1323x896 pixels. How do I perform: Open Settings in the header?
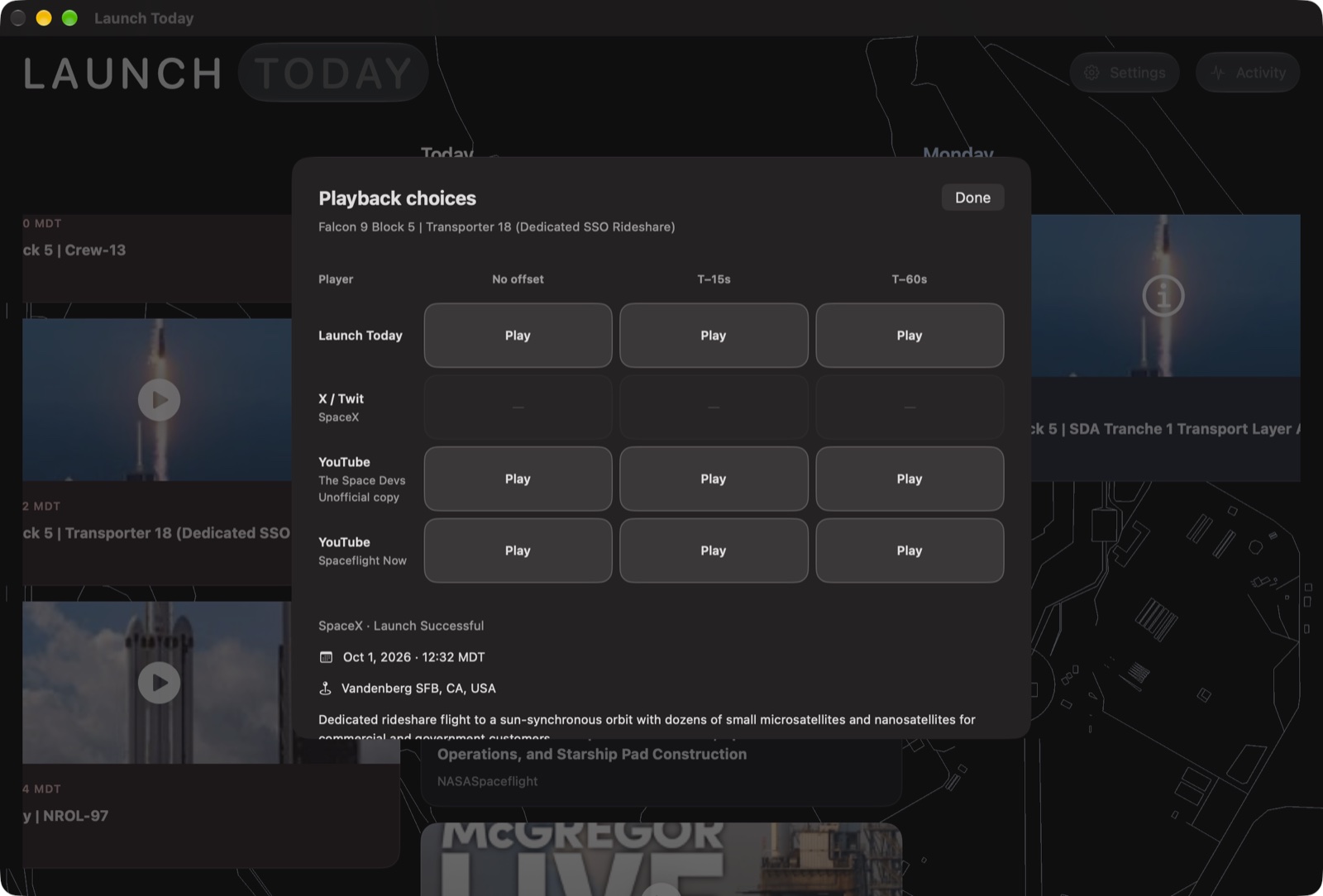[x=1125, y=73]
